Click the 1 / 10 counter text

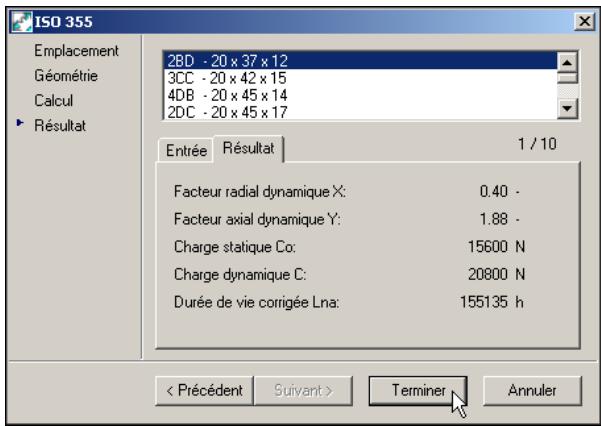tap(537, 144)
